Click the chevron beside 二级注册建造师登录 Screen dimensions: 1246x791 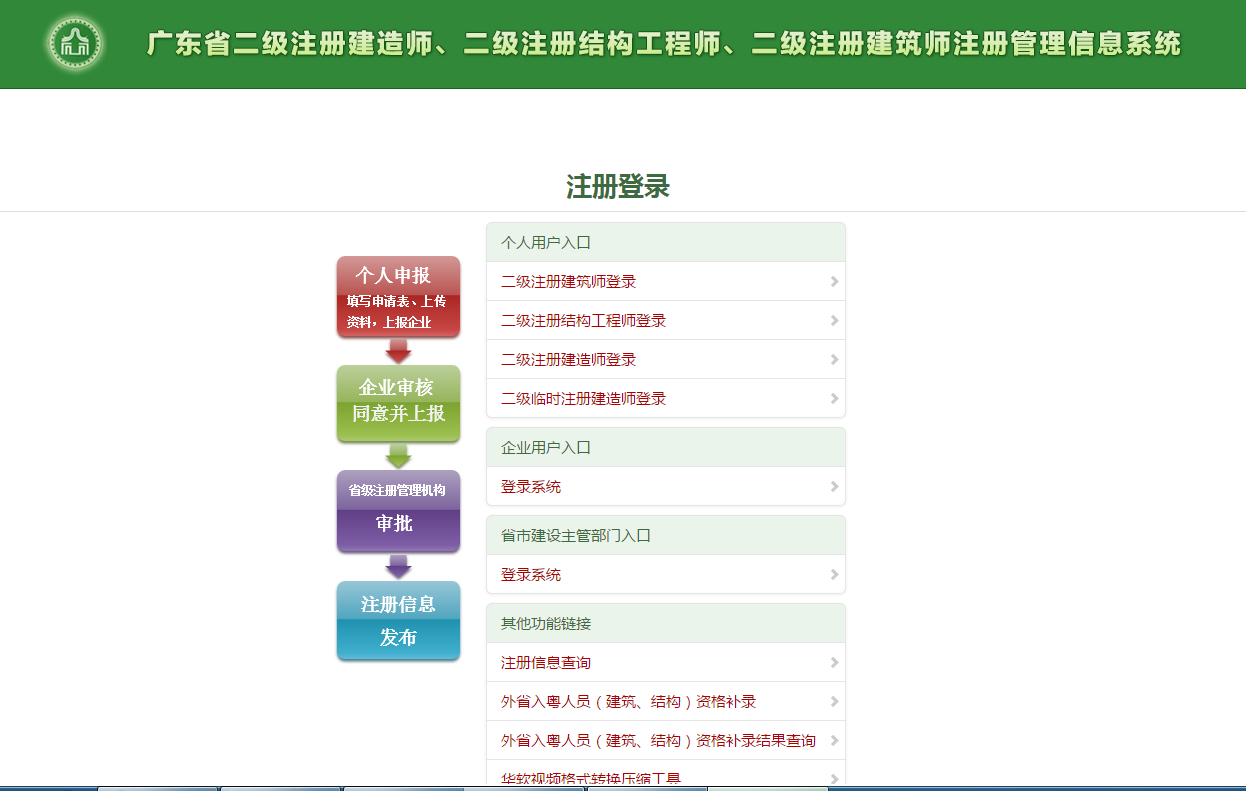point(833,359)
